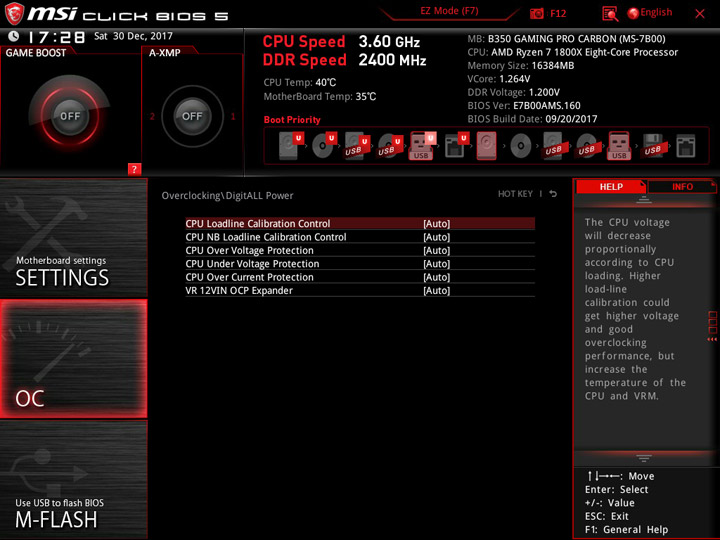The width and height of the screenshot is (720, 540).
Task: Click the DDR Speed 2400 MHz value
Action: coord(392,60)
